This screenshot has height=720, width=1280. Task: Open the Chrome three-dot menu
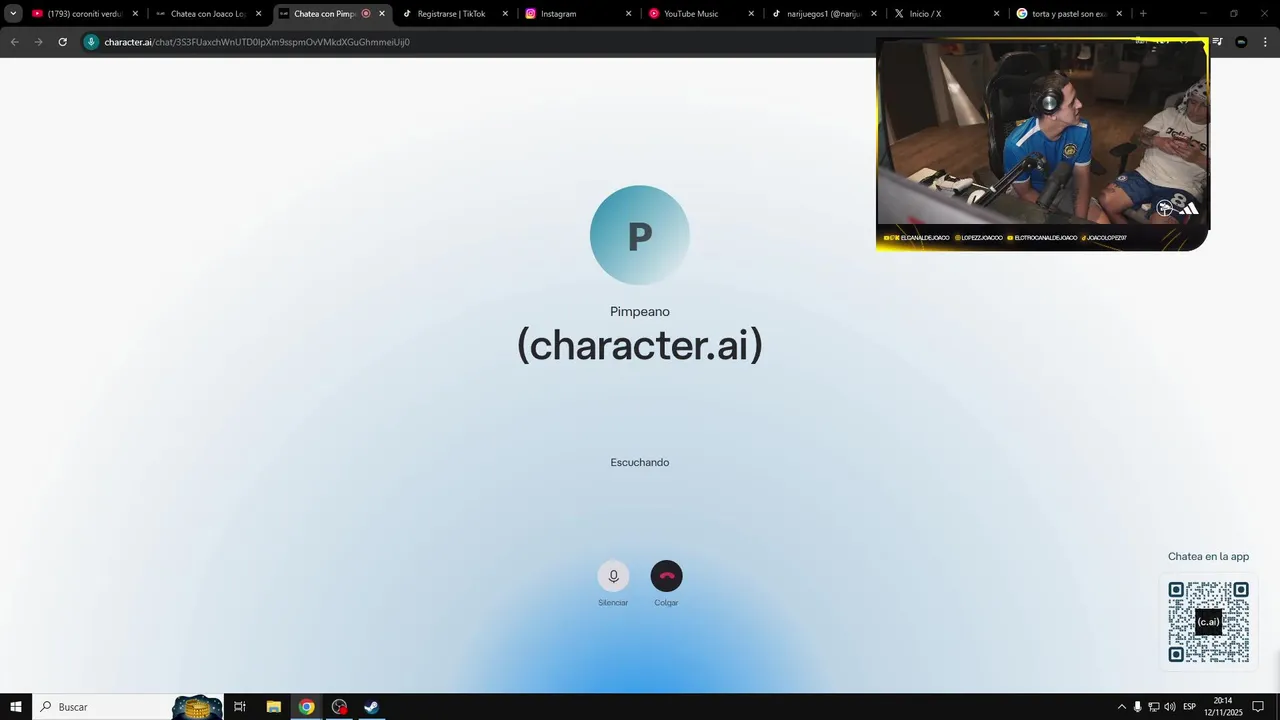coord(1265,42)
